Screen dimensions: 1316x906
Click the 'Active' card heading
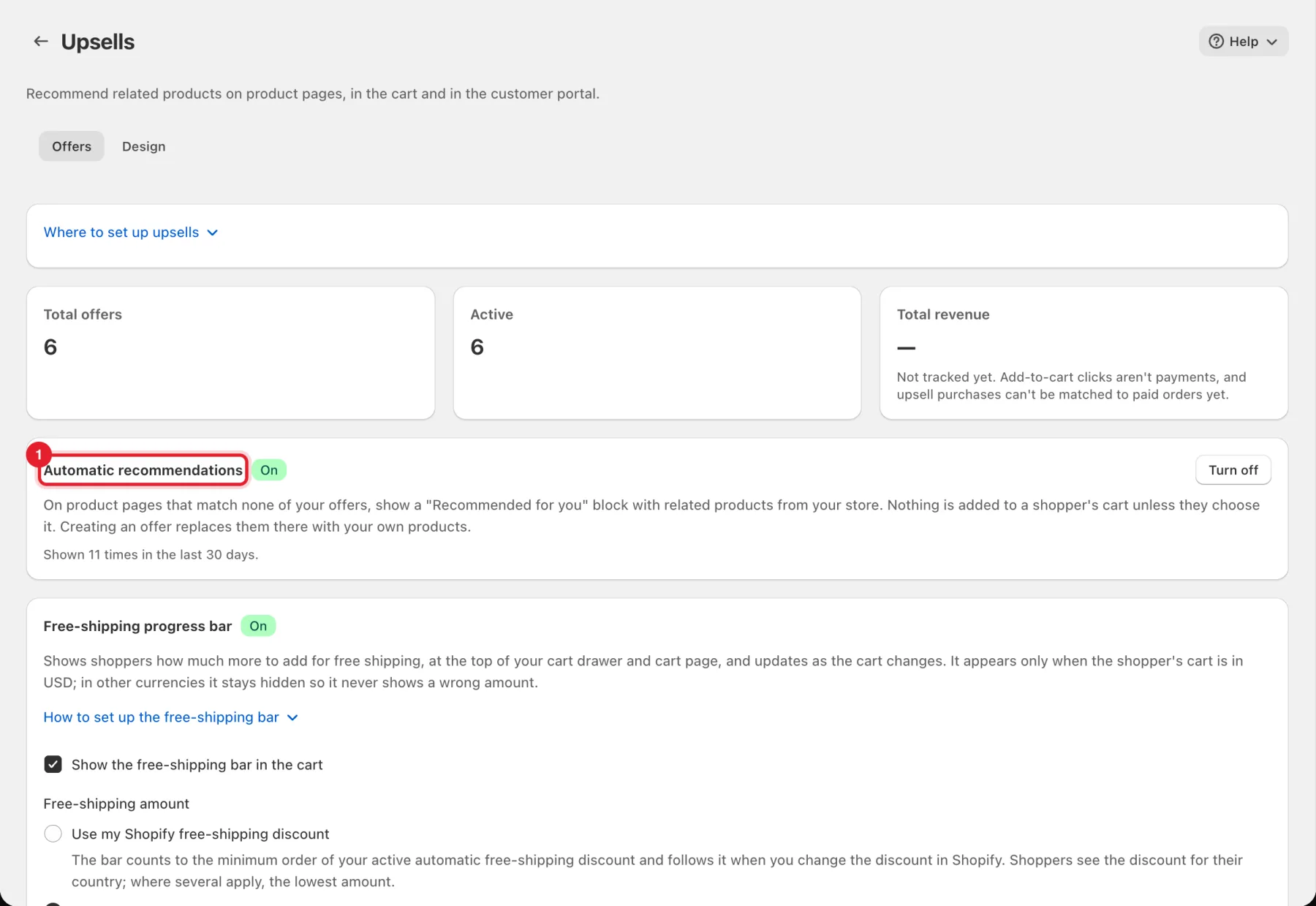491,314
